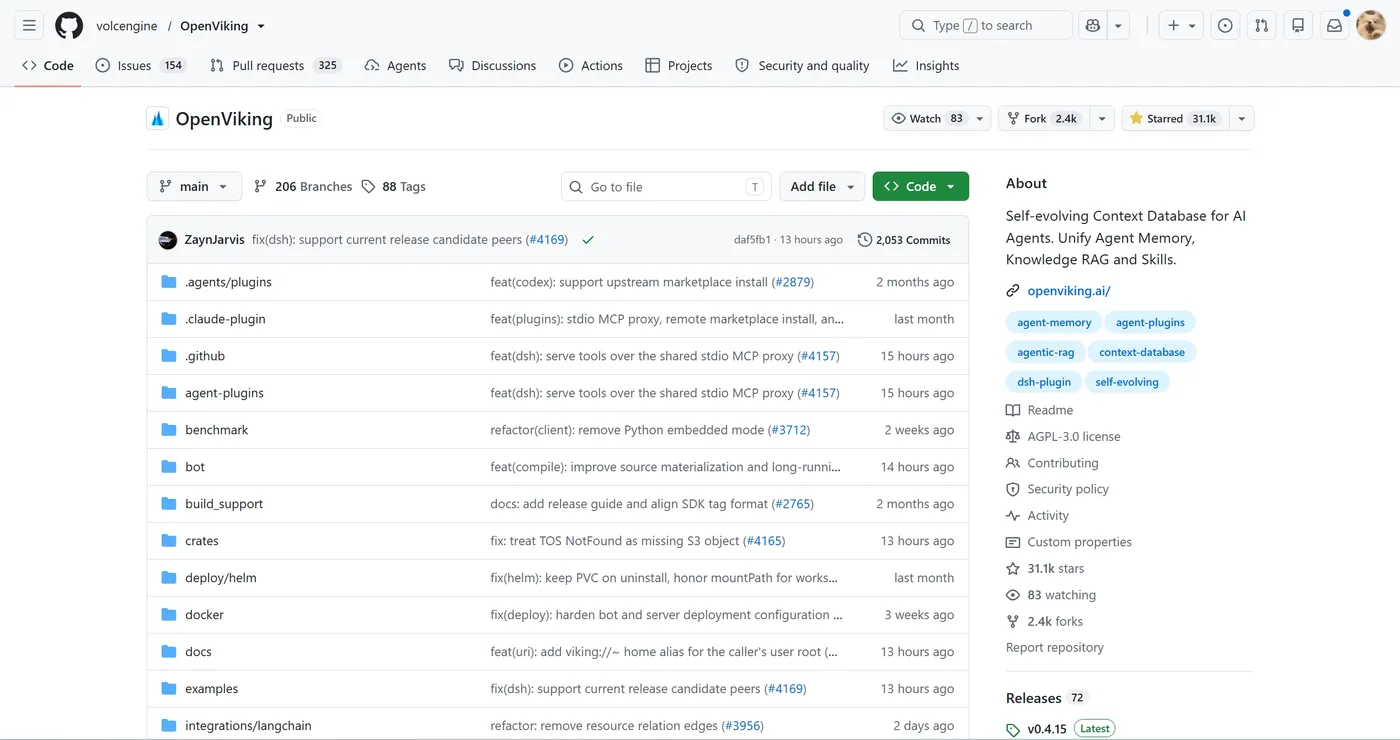Select the agent-memory topic tag

click(1054, 322)
